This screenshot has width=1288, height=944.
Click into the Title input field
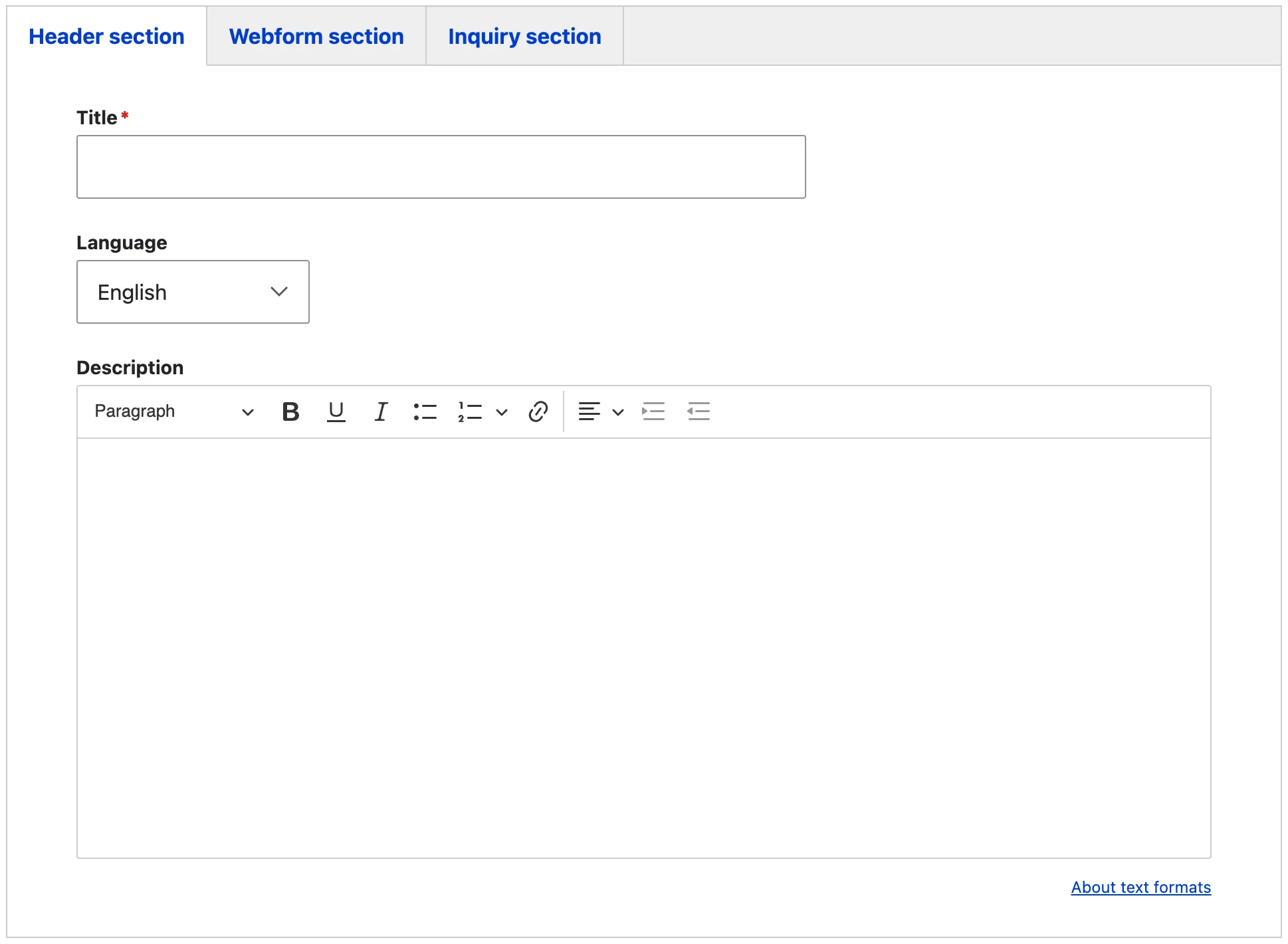click(x=441, y=167)
